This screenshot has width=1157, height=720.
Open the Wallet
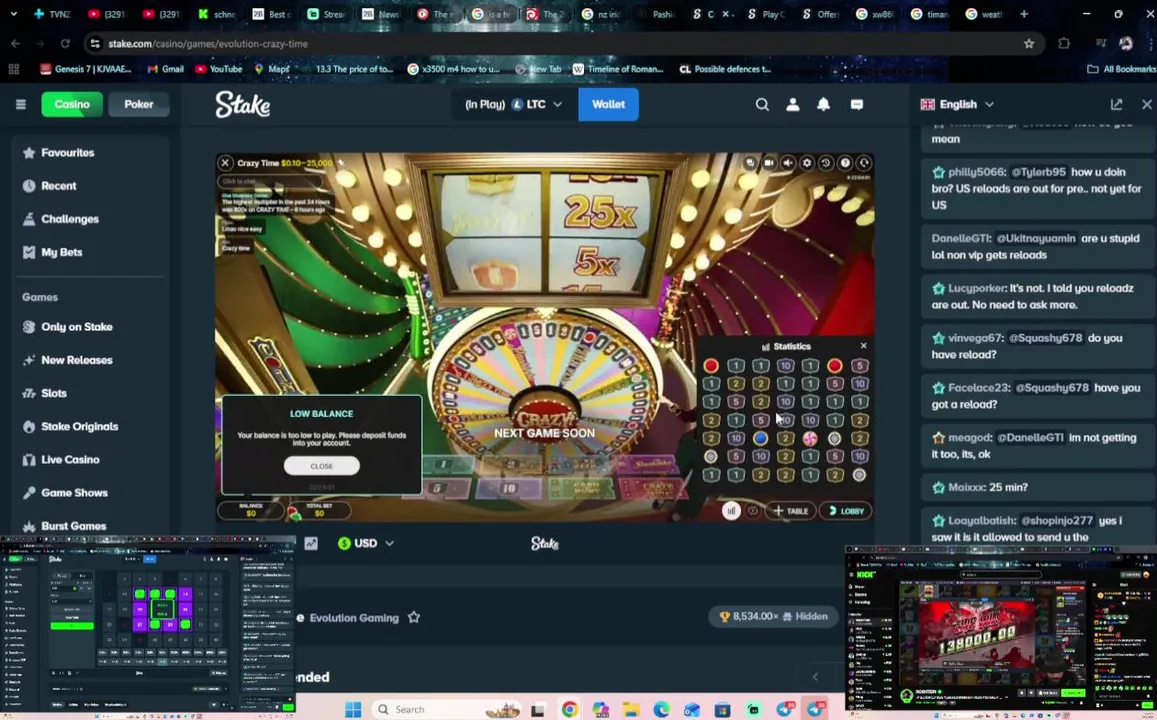click(608, 105)
